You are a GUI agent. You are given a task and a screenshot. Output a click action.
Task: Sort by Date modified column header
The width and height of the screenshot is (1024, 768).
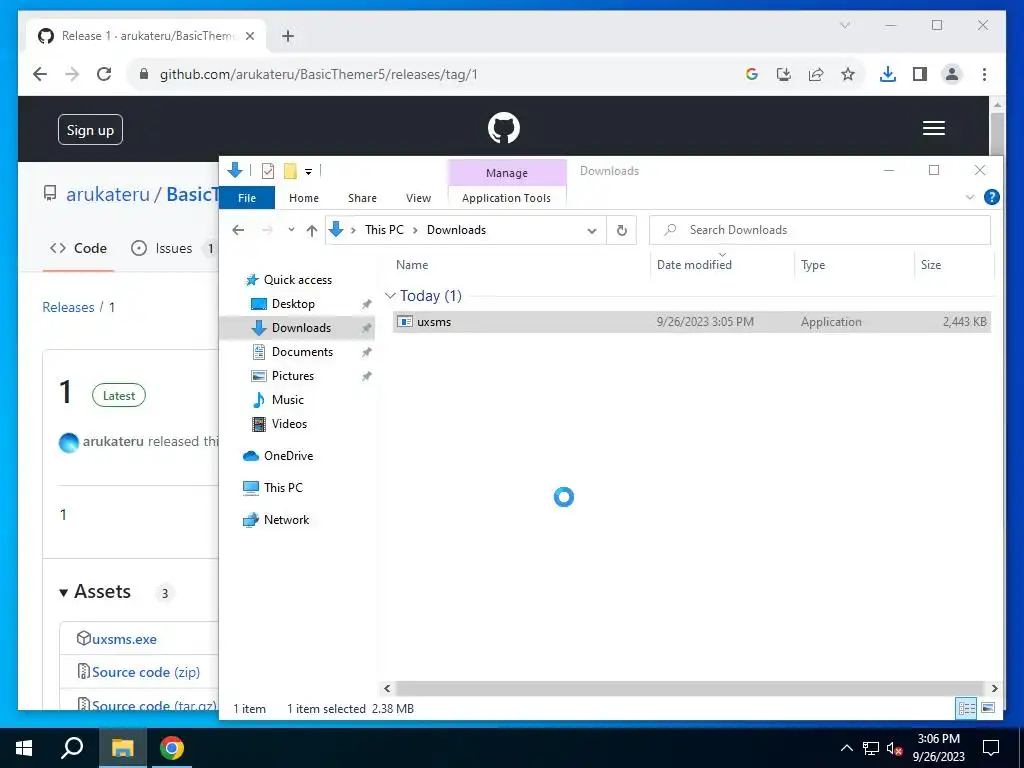click(694, 264)
